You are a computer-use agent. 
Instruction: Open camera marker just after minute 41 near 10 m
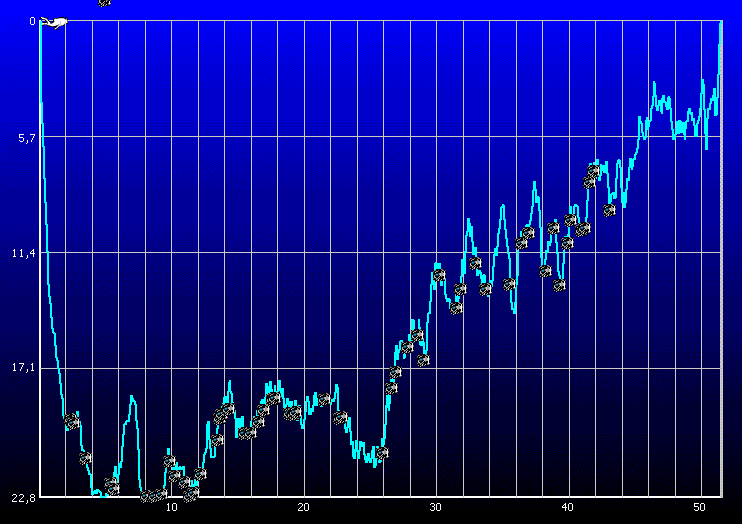click(x=583, y=230)
